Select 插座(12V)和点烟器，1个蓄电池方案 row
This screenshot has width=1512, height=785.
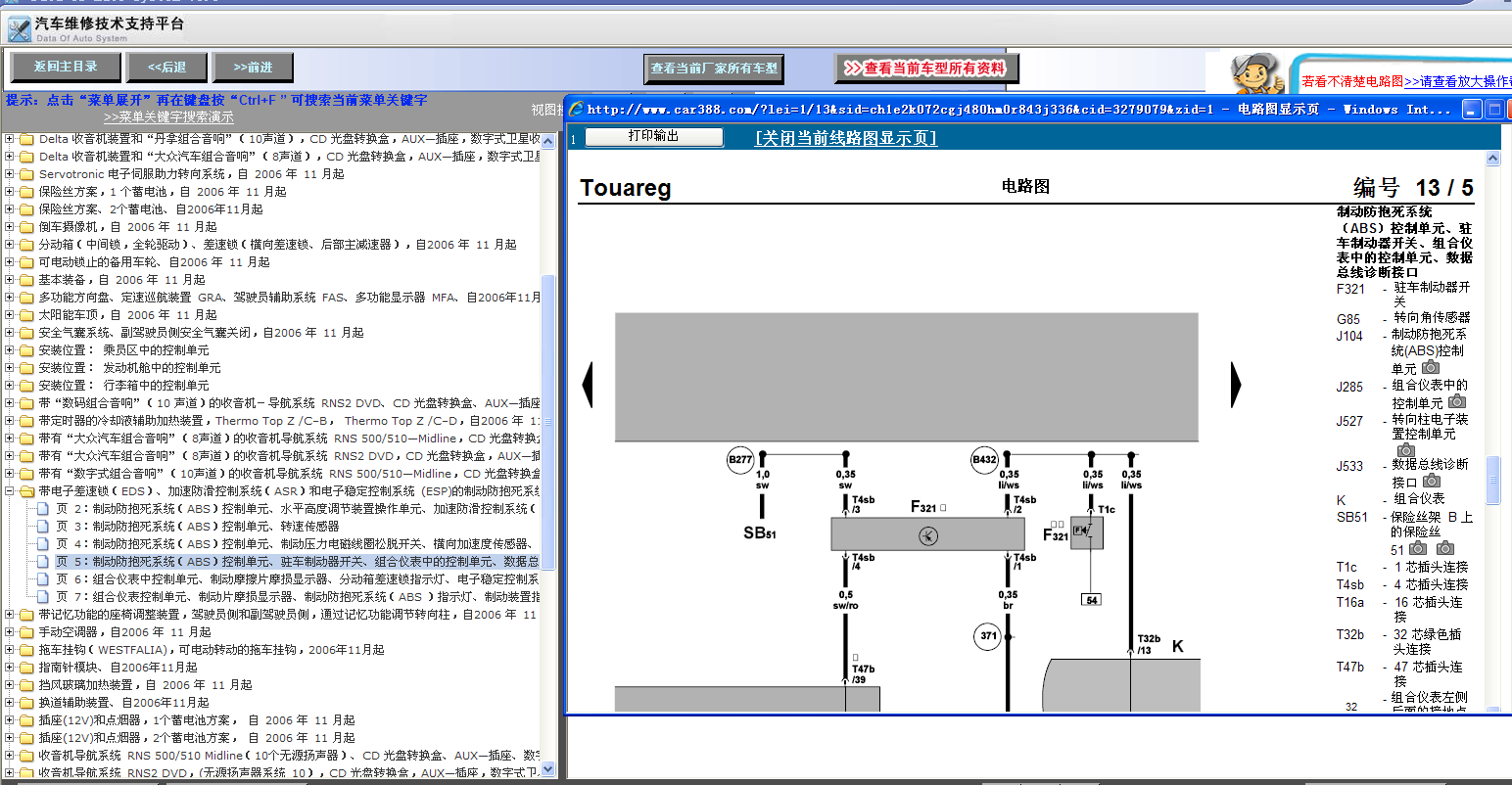(197, 720)
